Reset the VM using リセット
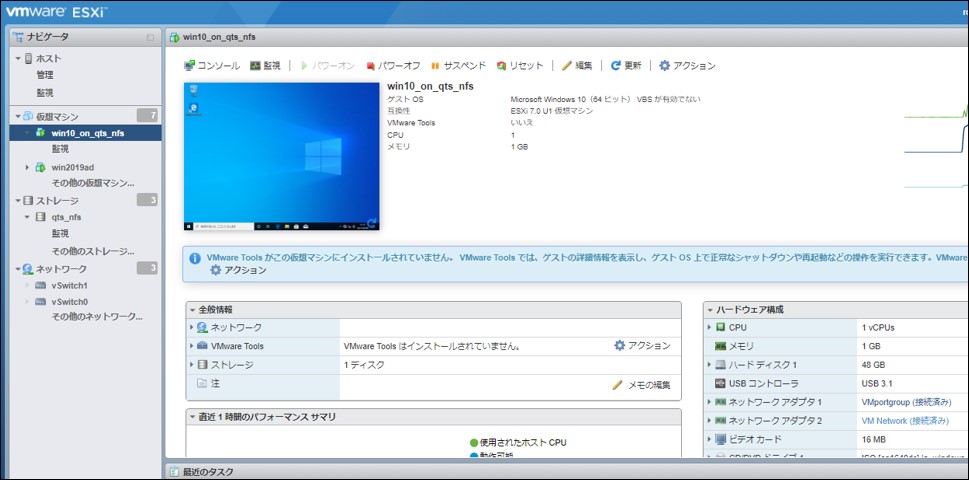 [x=520, y=66]
